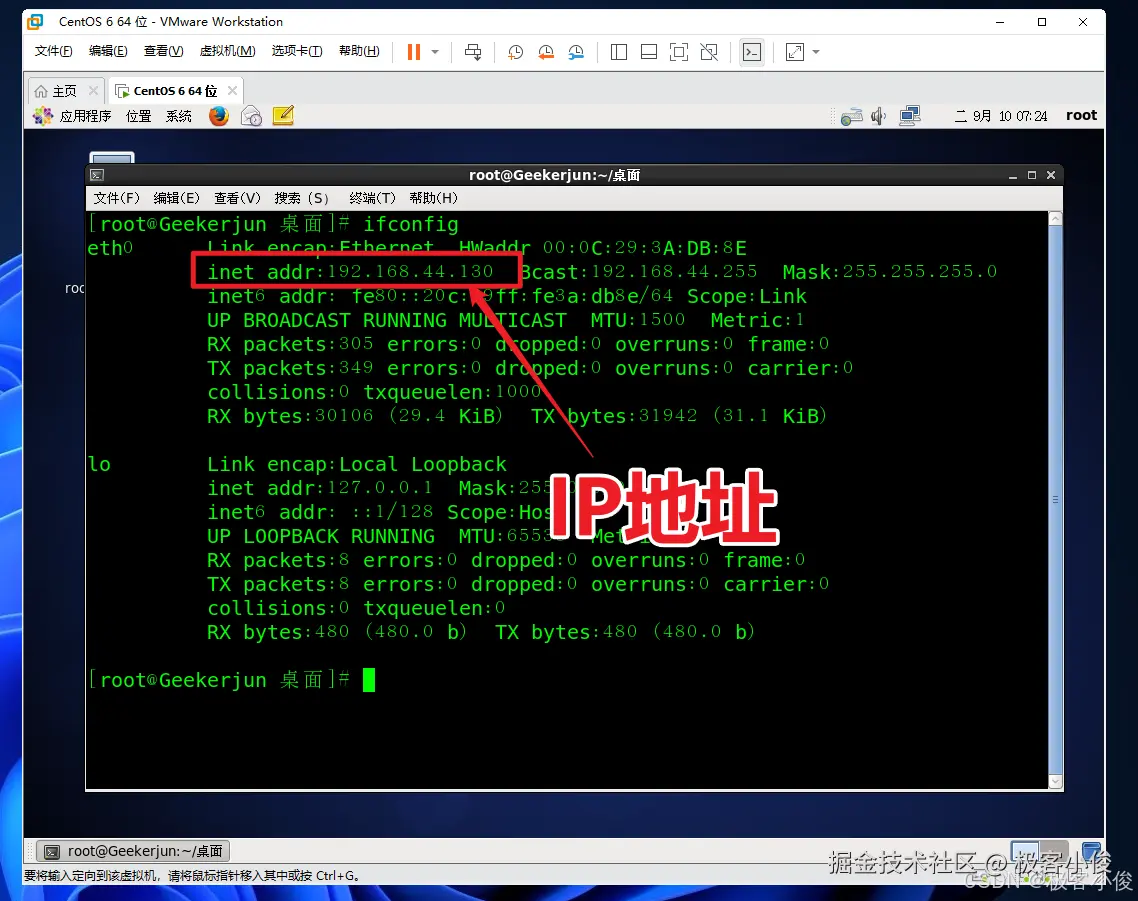The width and height of the screenshot is (1138, 901).
Task: Close the terminal window
Action: click(1050, 176)
